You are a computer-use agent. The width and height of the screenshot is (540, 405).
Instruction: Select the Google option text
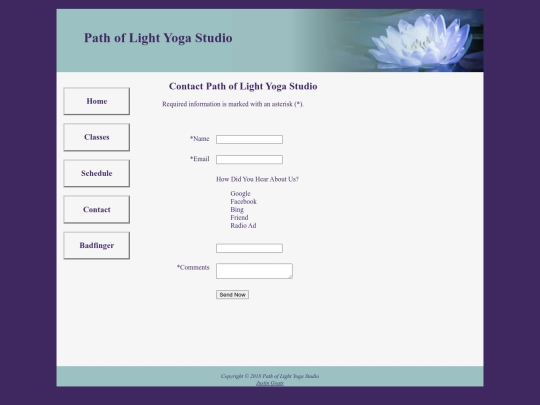pos(240,194)
